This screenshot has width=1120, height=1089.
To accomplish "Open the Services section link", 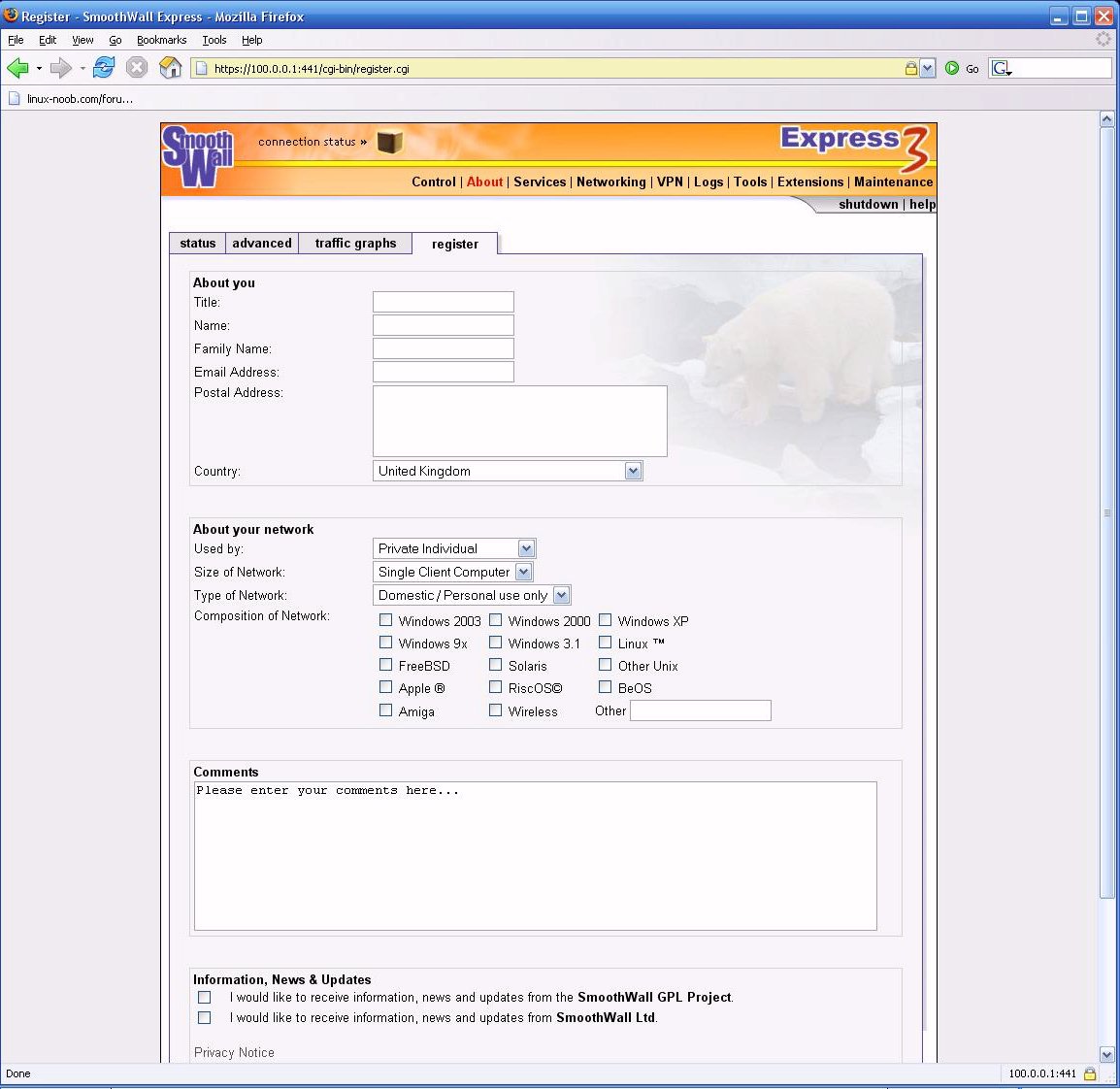I will coord(540,182).
